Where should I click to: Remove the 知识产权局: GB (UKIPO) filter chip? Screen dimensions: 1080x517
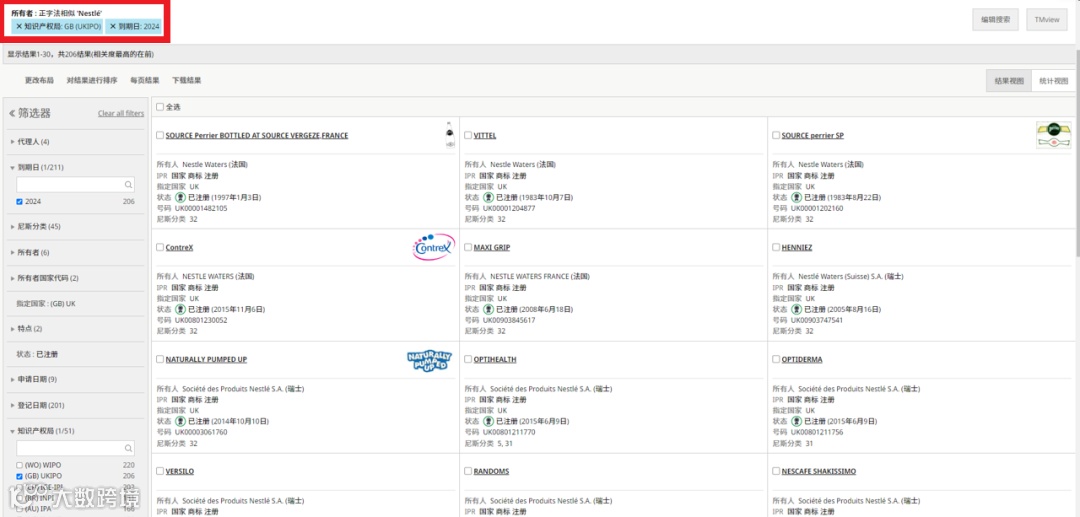19,26
